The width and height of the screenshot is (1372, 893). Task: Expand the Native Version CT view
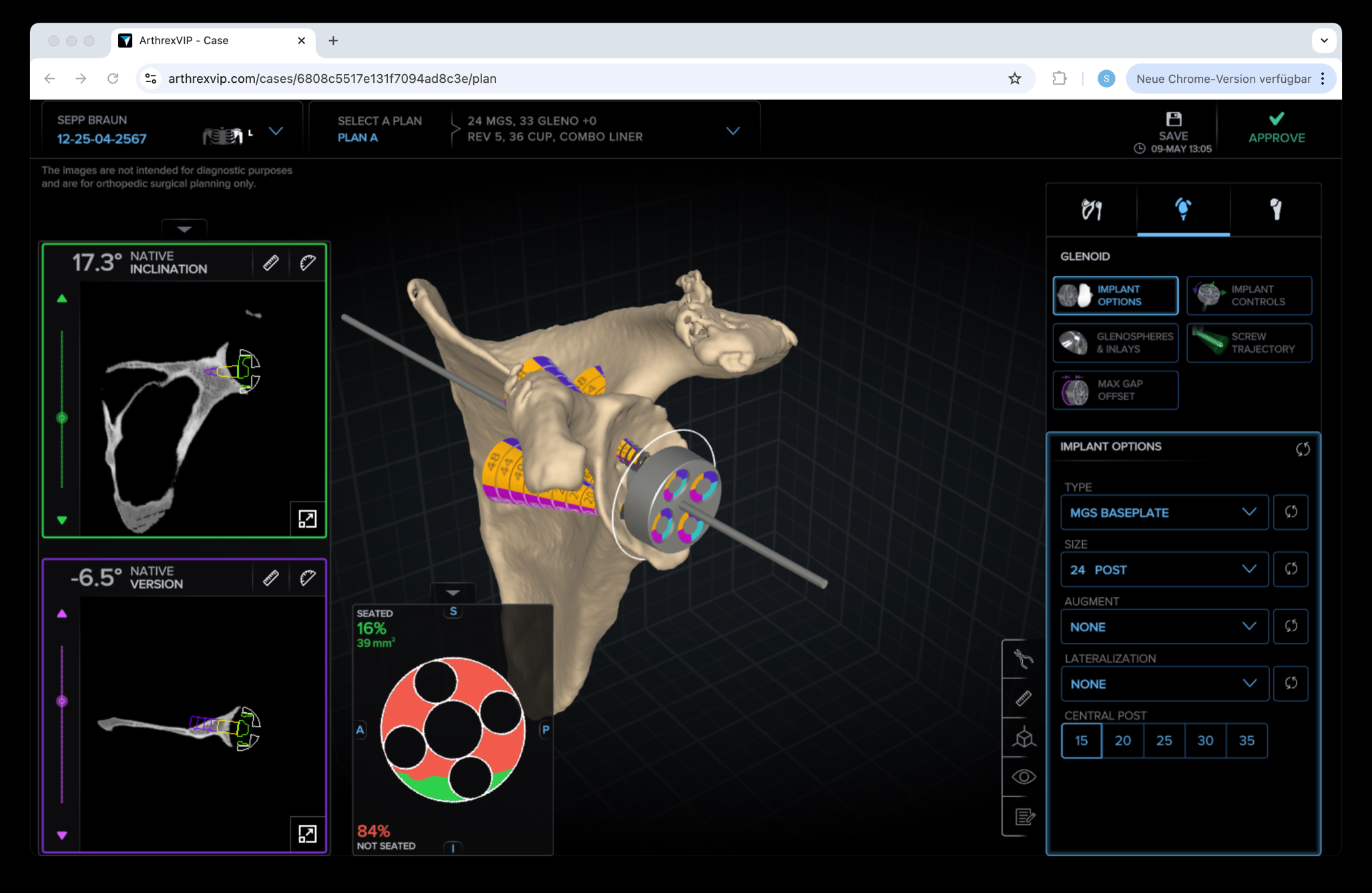tap(308, 834)
